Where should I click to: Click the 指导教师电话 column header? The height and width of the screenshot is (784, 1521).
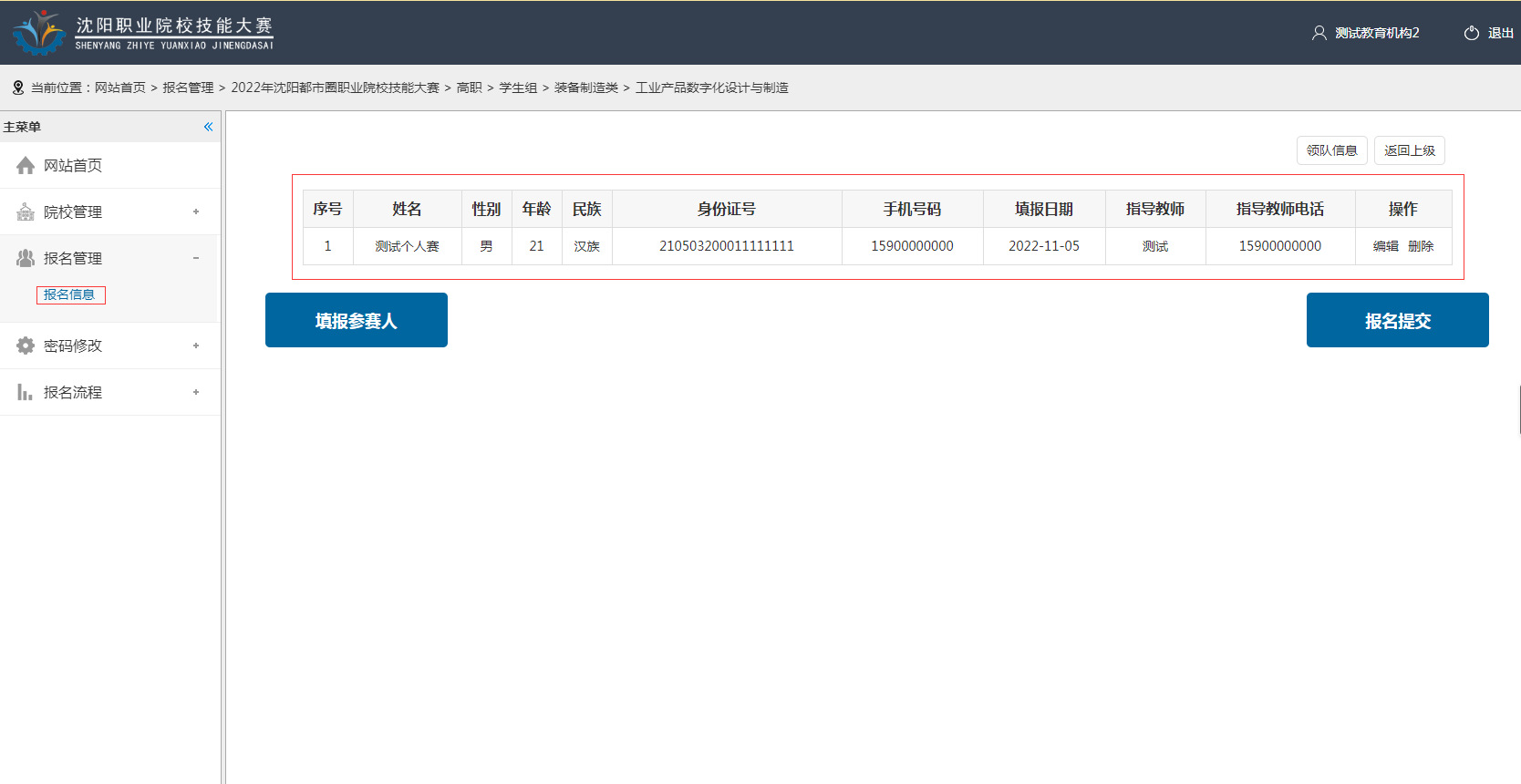[1280, 209]
